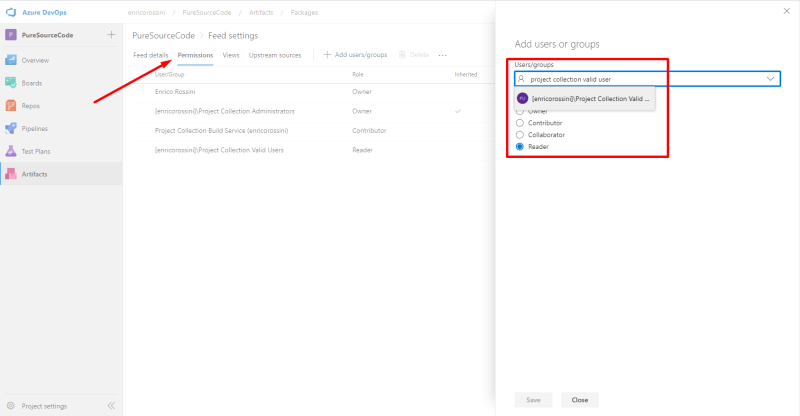Click the Azure DevOps title text
This screenshot has width=800, height=416.
[44, 12]
